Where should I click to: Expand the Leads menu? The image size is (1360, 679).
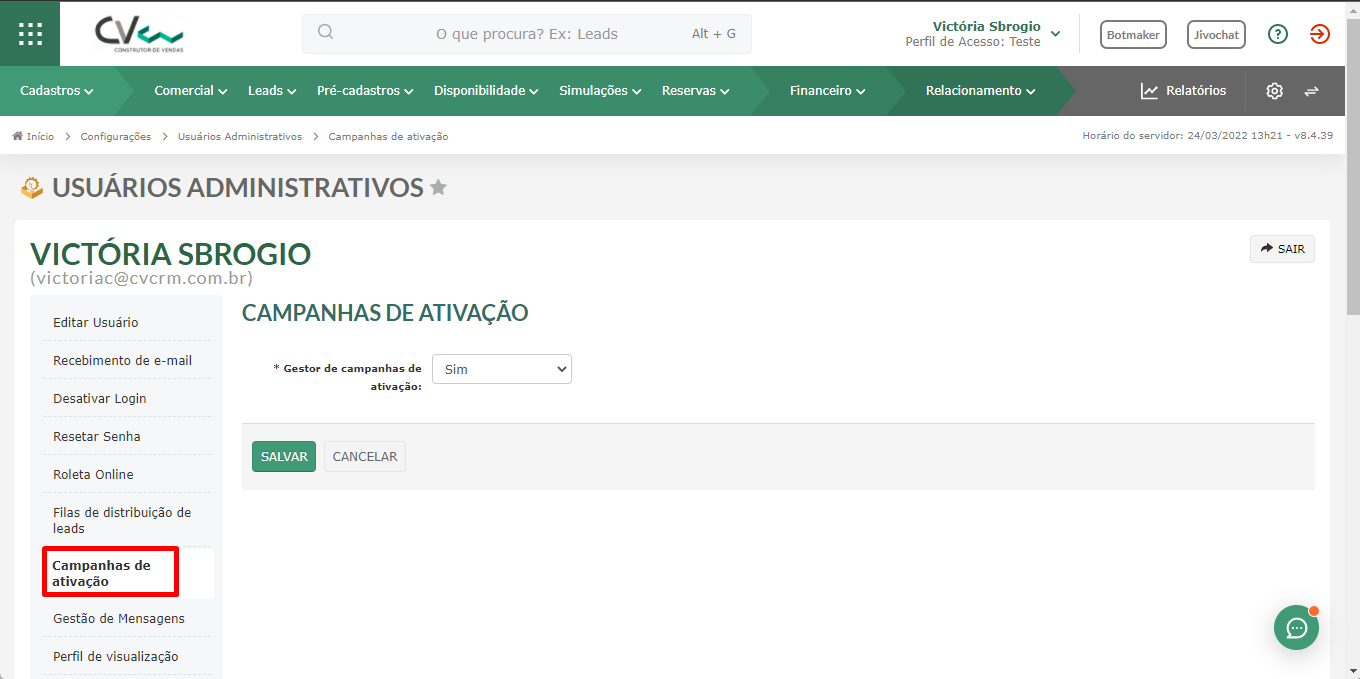point(272,91)
